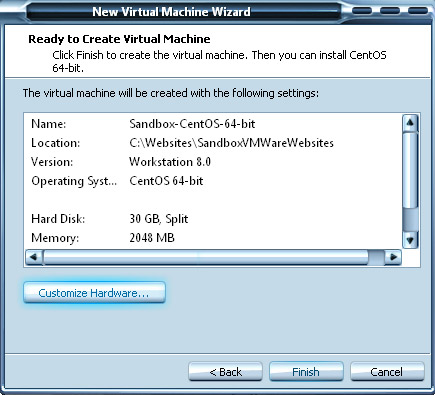Select the Name row Sandbox-CentOS-64-bit
The width and height of the screenshot is (435, 395).
[213, 124]
